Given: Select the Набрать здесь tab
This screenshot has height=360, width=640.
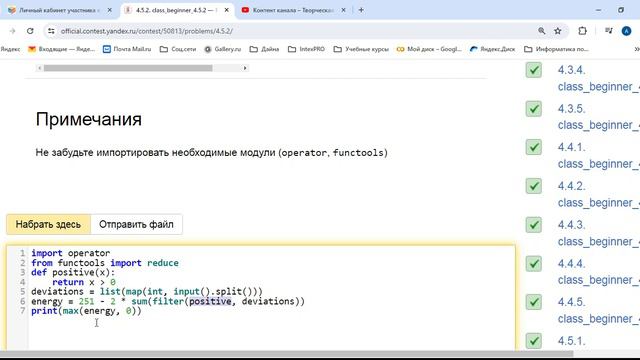Looking at the screenshot, I should [x=48, y=224].
